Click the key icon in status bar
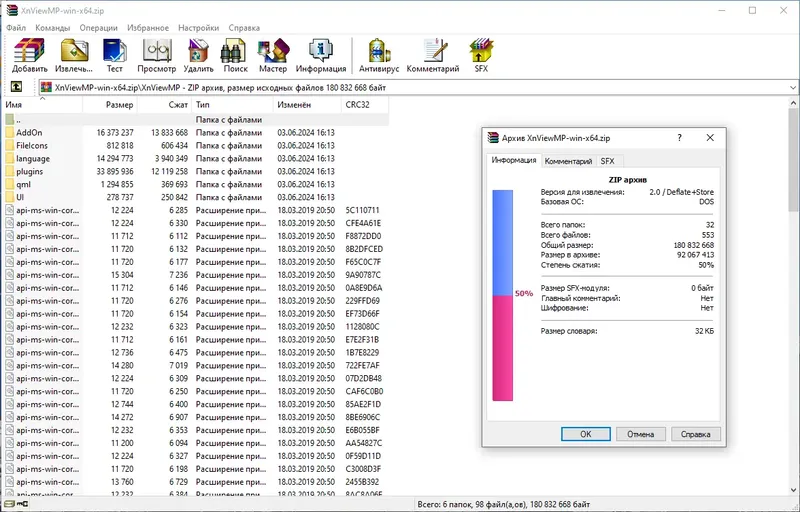800x512 pixels. pos(22,504)
